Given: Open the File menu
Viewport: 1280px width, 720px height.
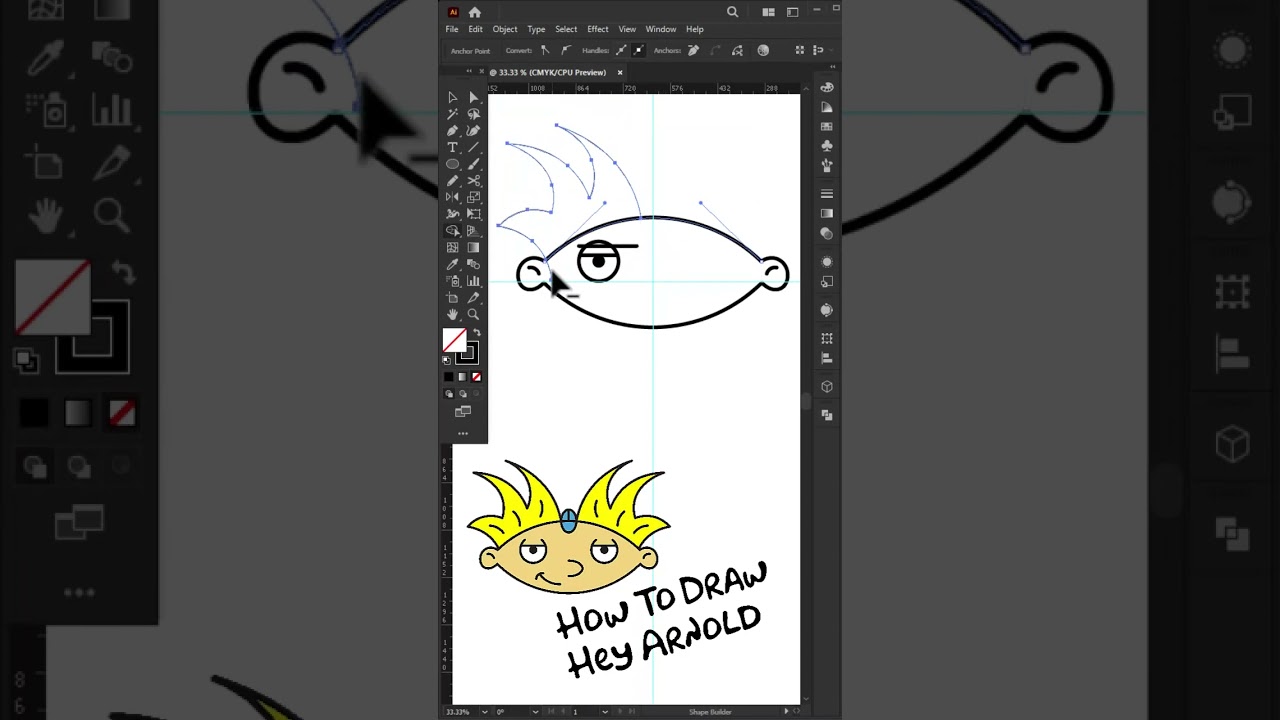Looking at the screenshot, I should coord(452,29).
